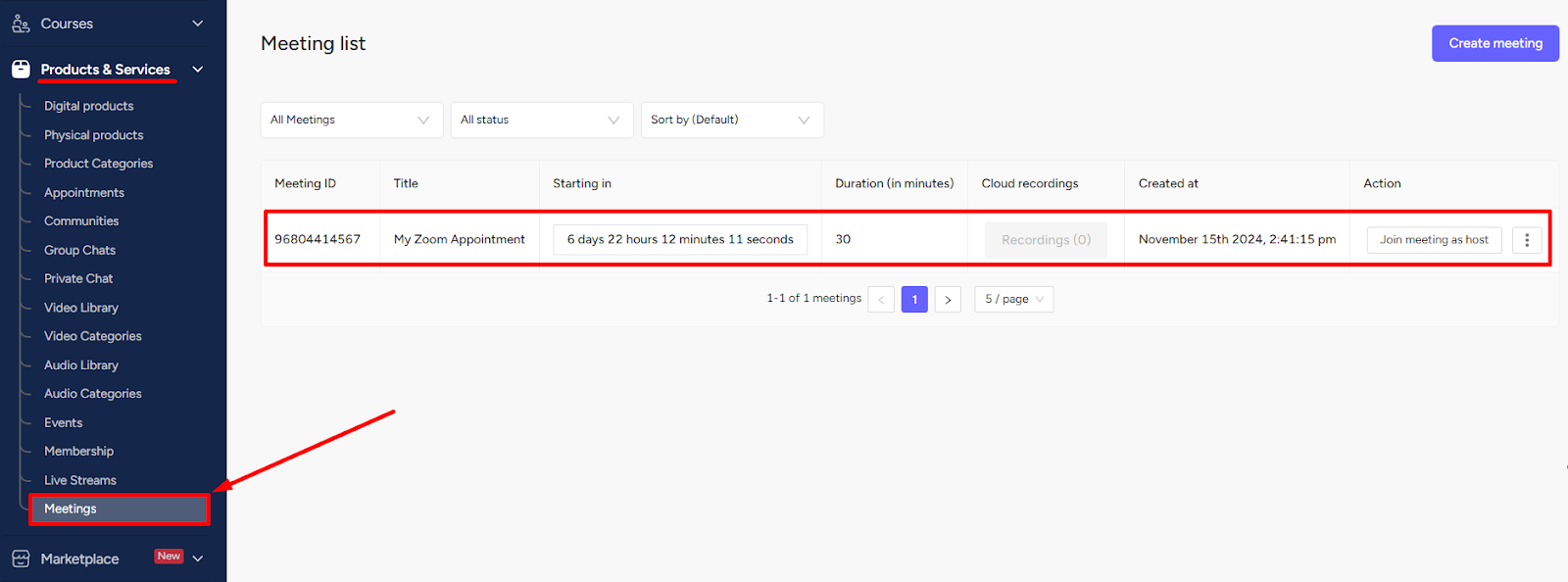Open Audio Library in the sidebar
Screen dimensions: 1568x582
pos(81,365)
